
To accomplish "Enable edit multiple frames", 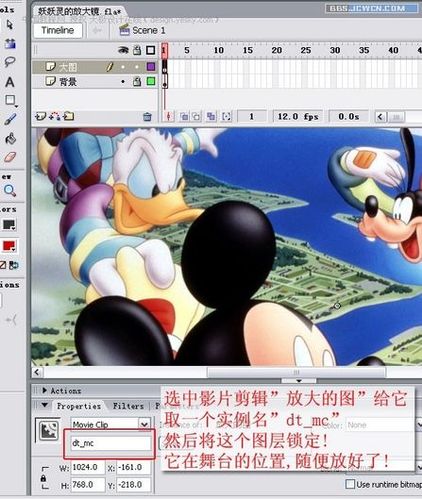I will (x=211, y=116).
